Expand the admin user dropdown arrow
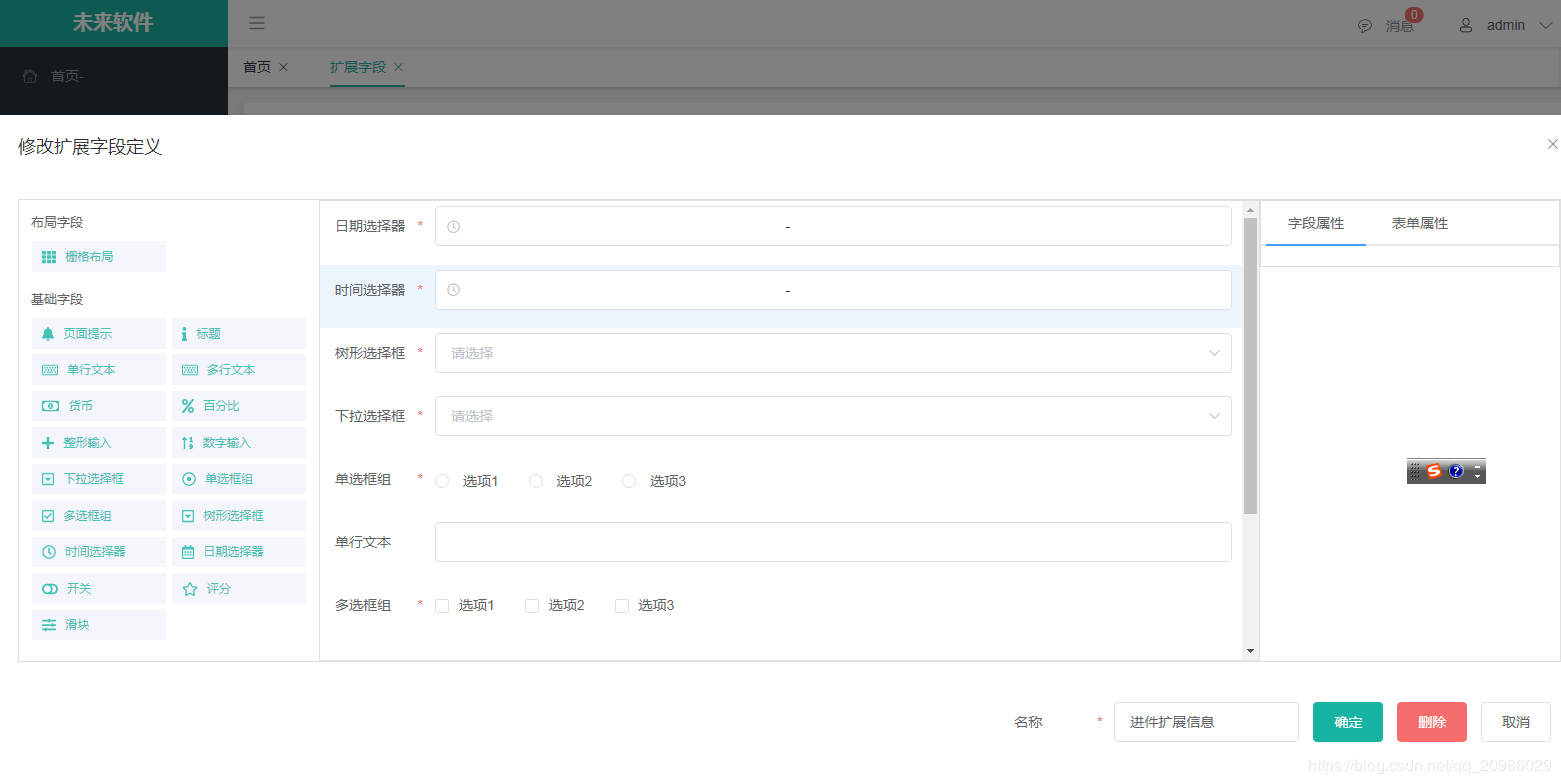This screenshot has width=1561, height=784. [x=1545, y=25]
